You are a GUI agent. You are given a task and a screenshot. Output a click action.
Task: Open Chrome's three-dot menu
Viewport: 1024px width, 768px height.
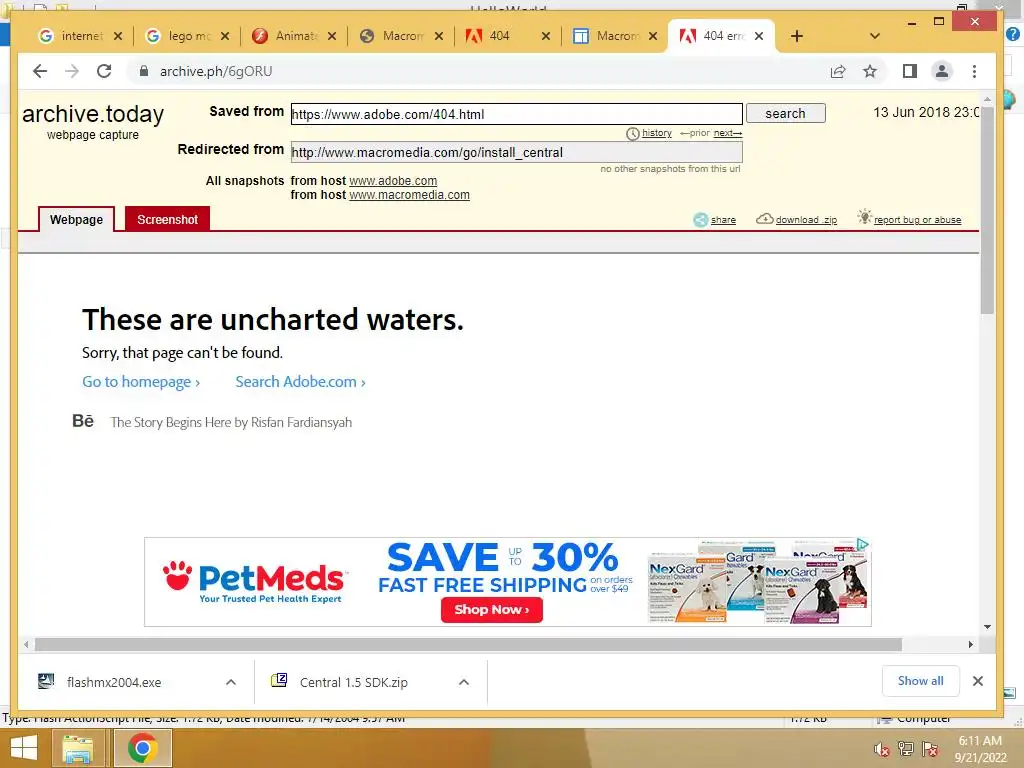974,71
